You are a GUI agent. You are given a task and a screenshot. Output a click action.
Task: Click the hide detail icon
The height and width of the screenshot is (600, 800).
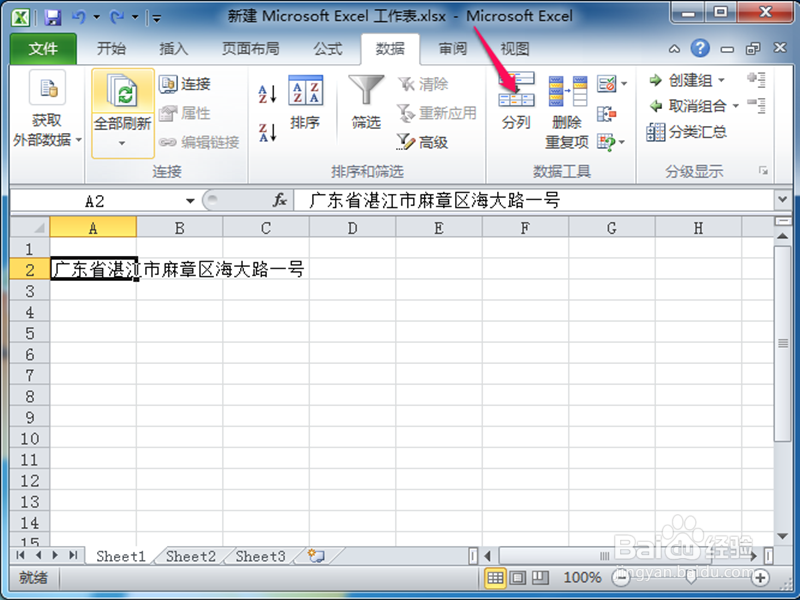[756, 105]
